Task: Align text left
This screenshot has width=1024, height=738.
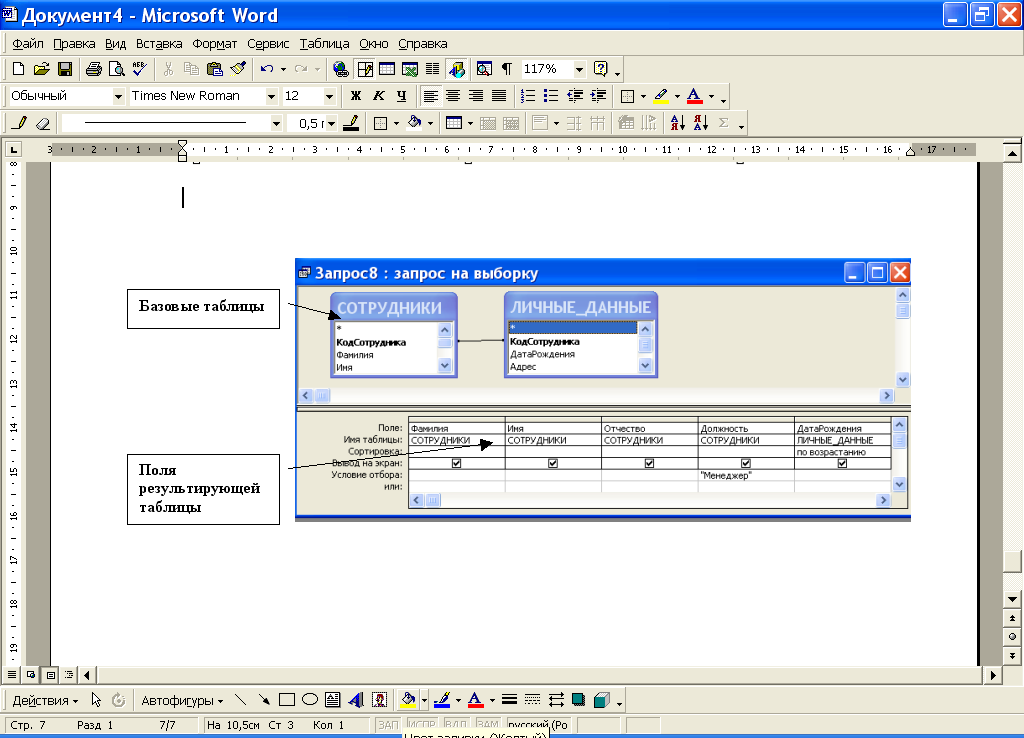Action: point(430,96)
